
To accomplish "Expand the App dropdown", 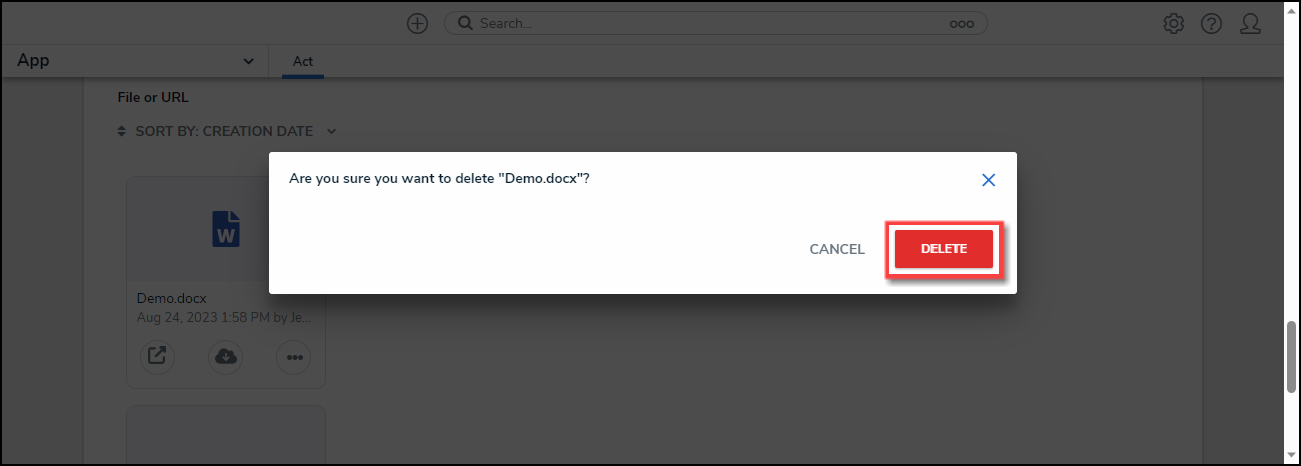I will (249, 62).
